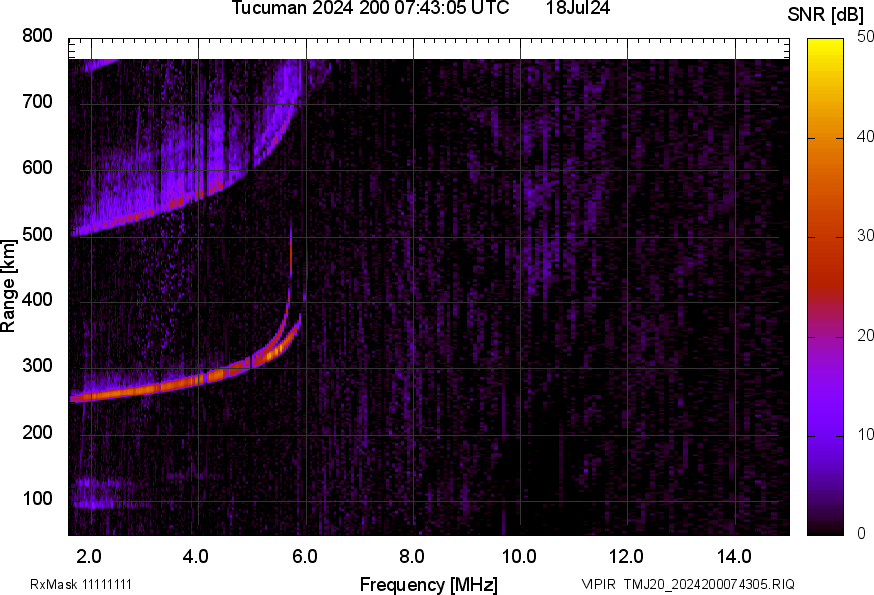This screenshot has height=595, width=874.
Task: Click the frequency axis tick 6.0
Action: point(304,556)
